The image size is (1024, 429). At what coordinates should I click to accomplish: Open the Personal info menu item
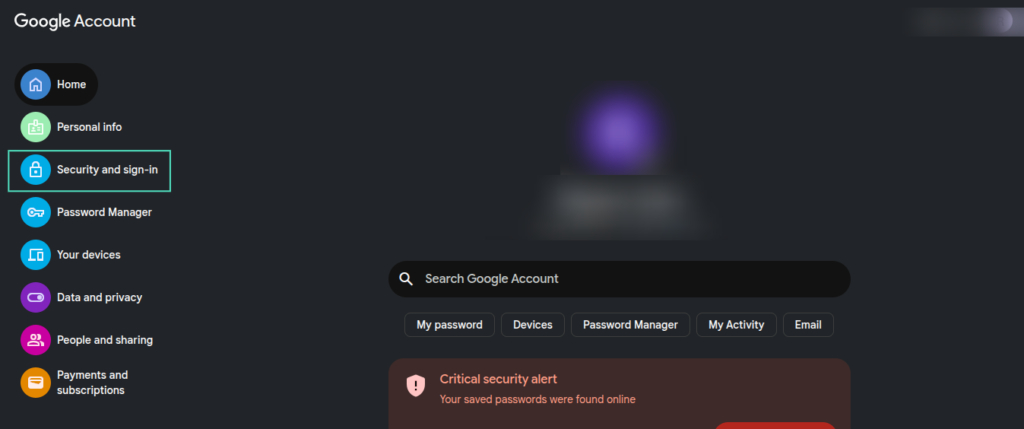point(89,127)
